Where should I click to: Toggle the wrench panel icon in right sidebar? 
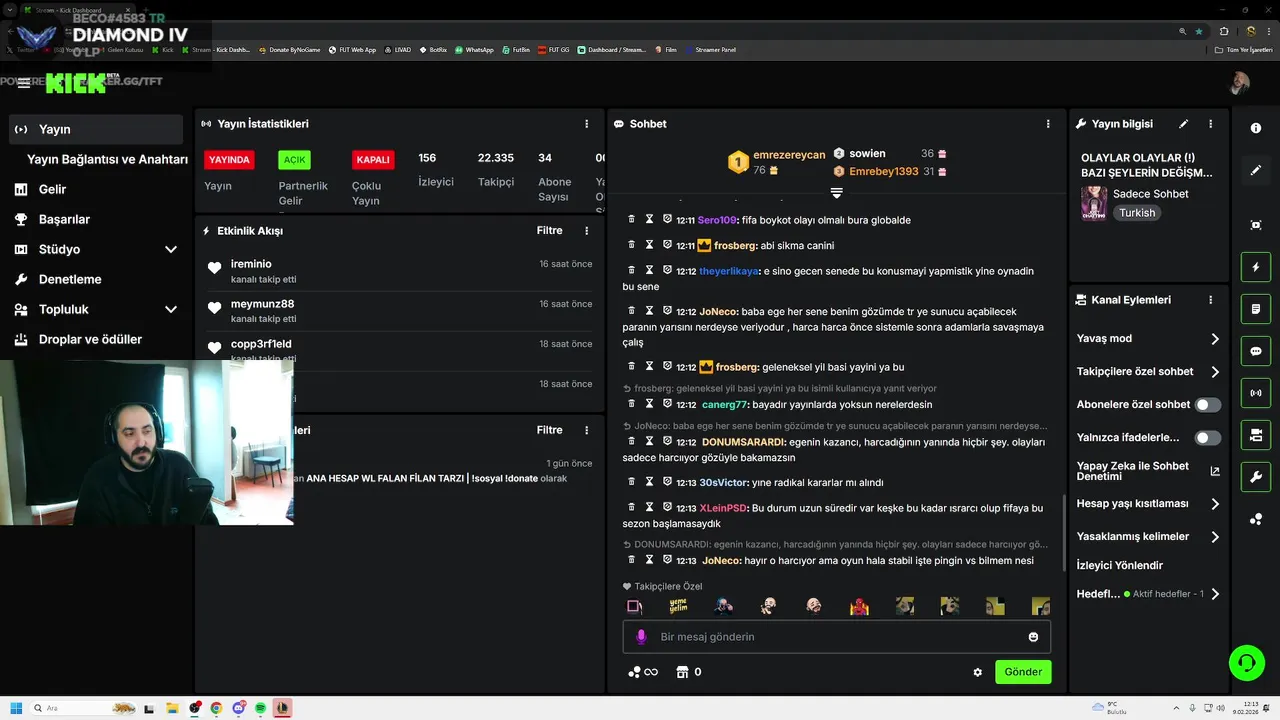point(1256,477)
